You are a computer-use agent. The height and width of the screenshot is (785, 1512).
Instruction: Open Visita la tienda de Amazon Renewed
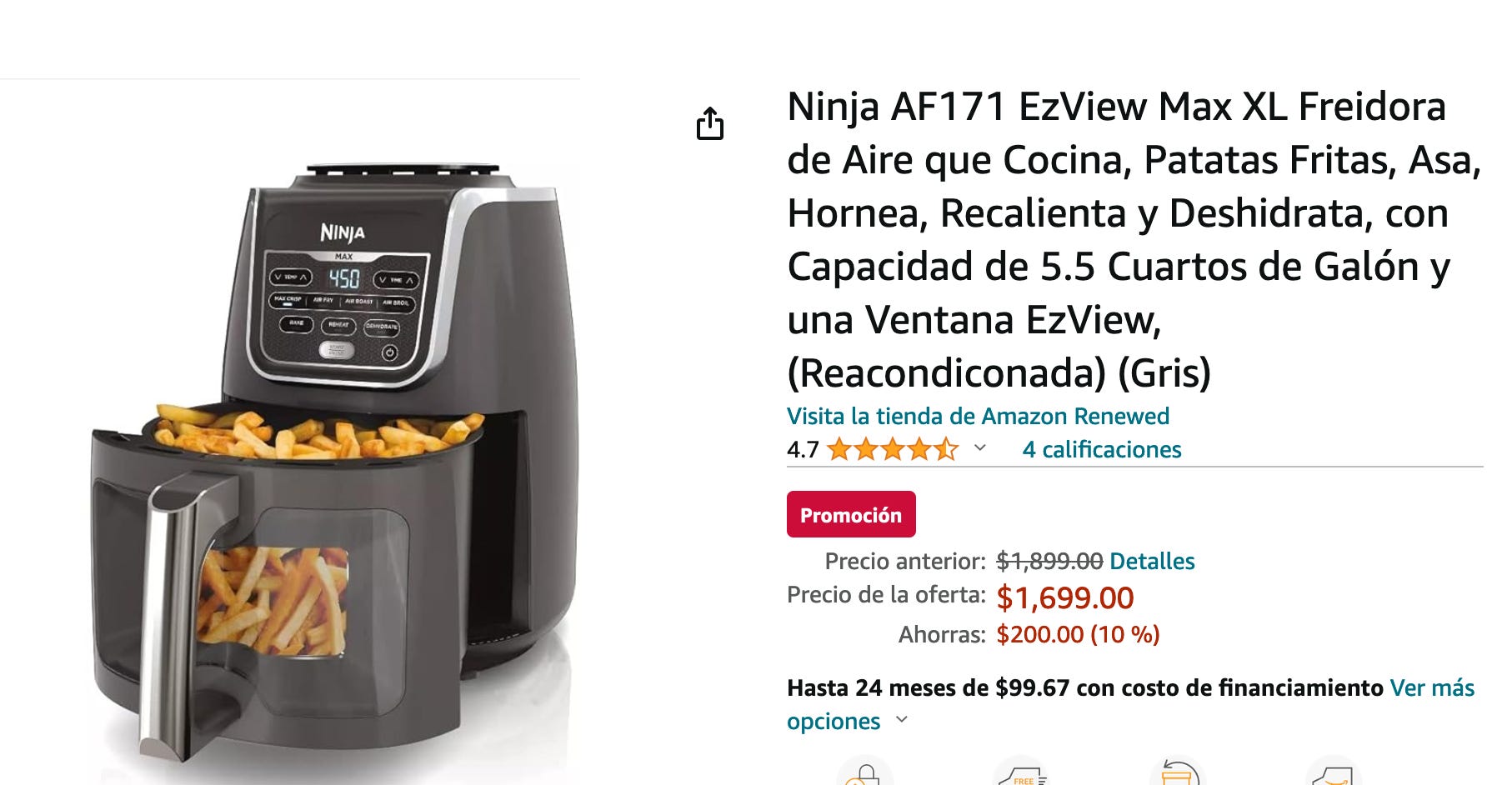(x=978, y=416)
